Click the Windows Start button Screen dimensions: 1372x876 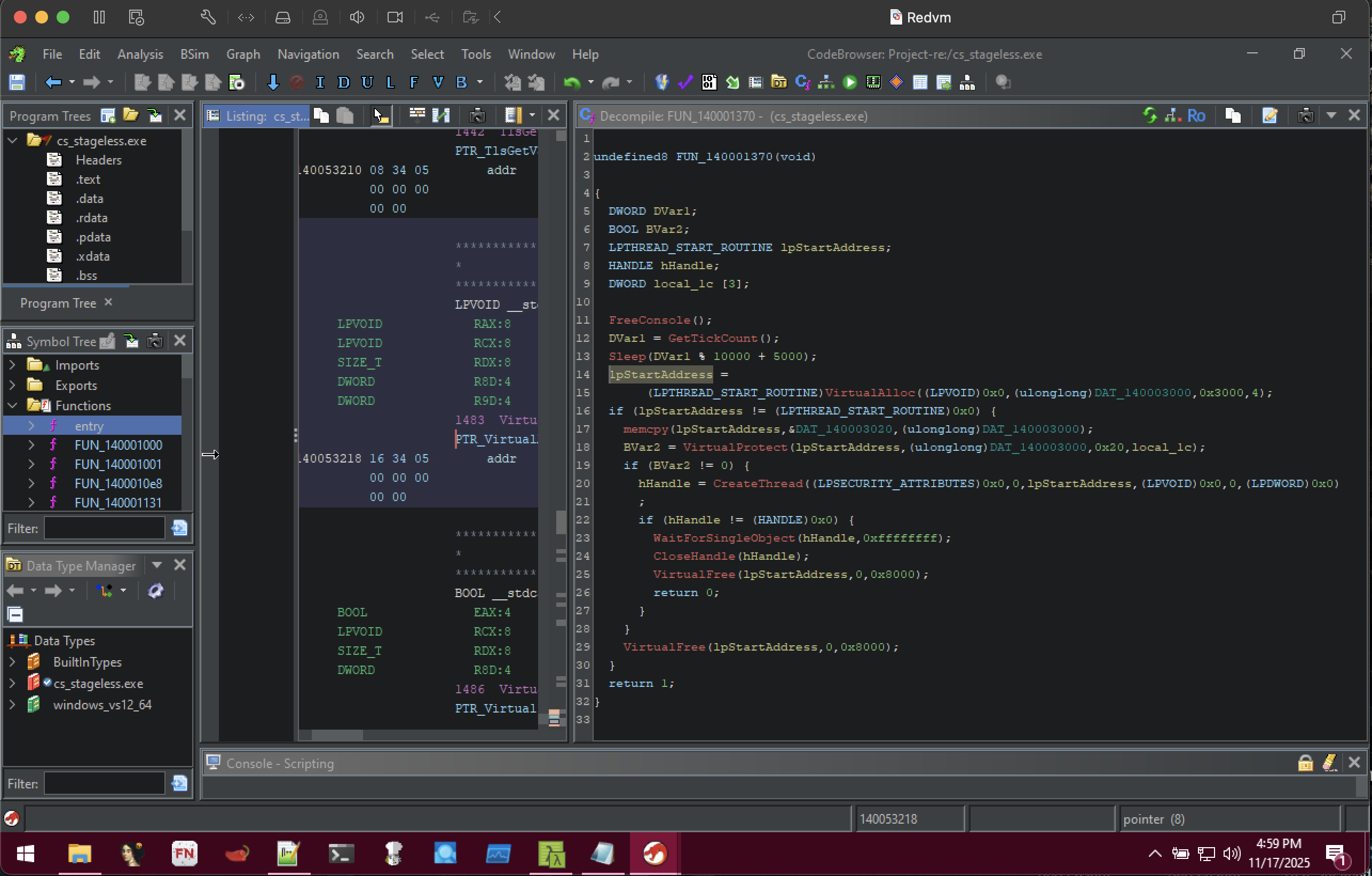point(26,854)
